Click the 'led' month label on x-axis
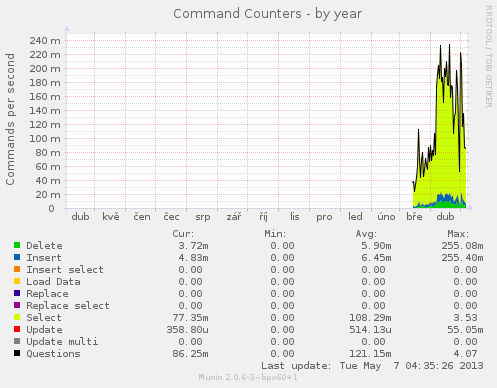 (x=355, y=217)
